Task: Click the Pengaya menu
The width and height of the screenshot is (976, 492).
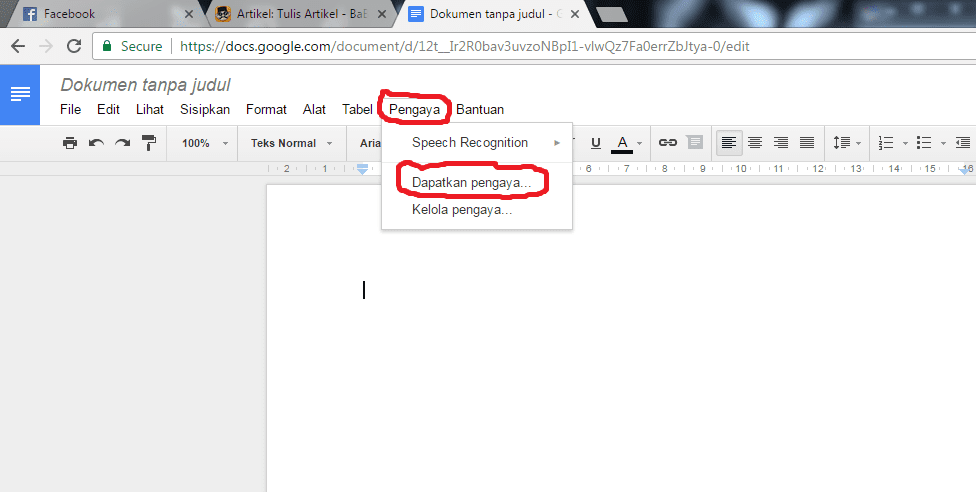Action: (x=415, y=110)
